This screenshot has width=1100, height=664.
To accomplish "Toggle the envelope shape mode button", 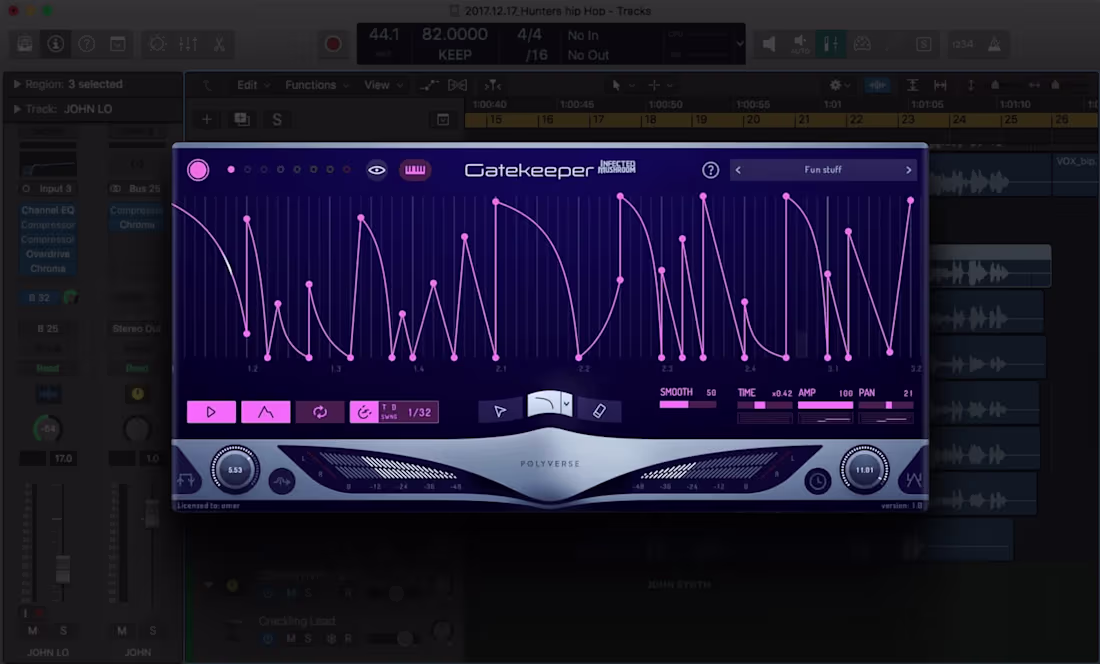I will coord(265,412).
